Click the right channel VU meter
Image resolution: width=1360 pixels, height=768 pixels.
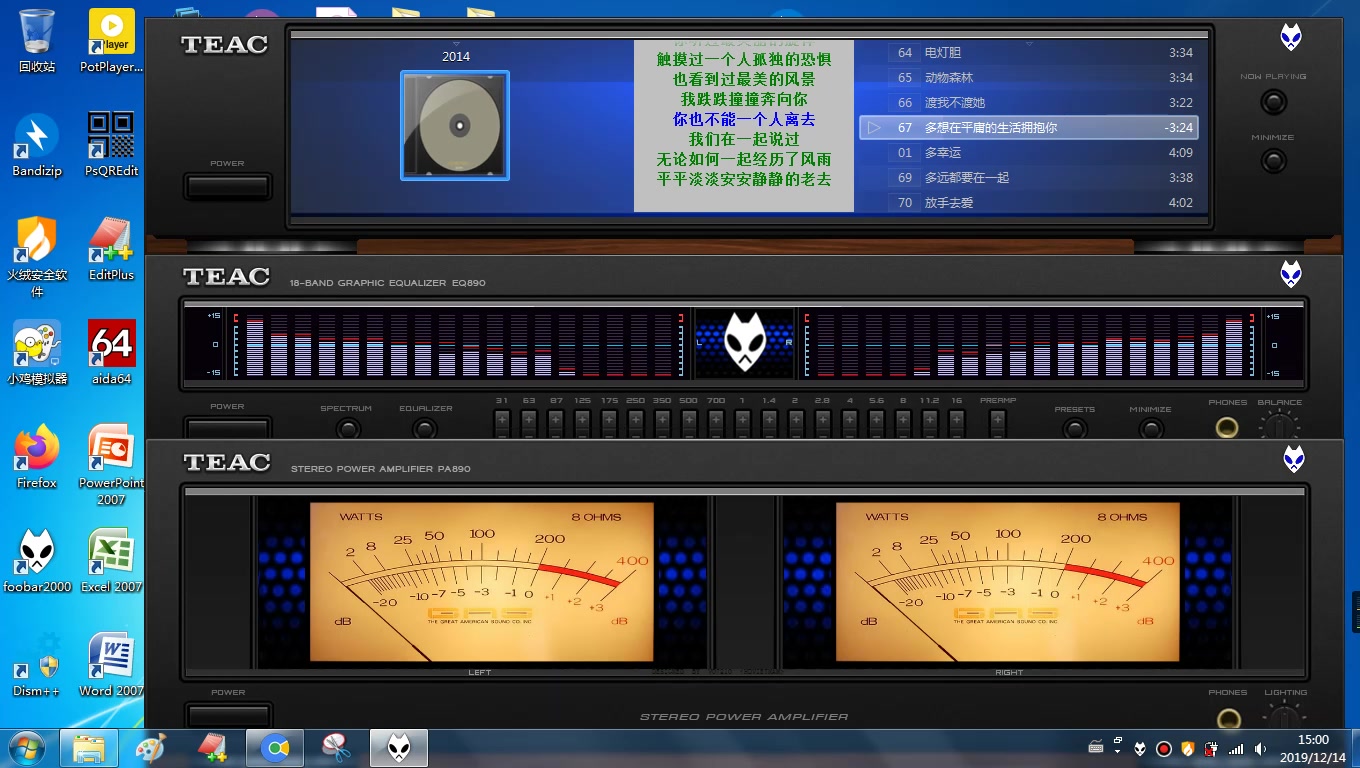(x=1008, y=582)
